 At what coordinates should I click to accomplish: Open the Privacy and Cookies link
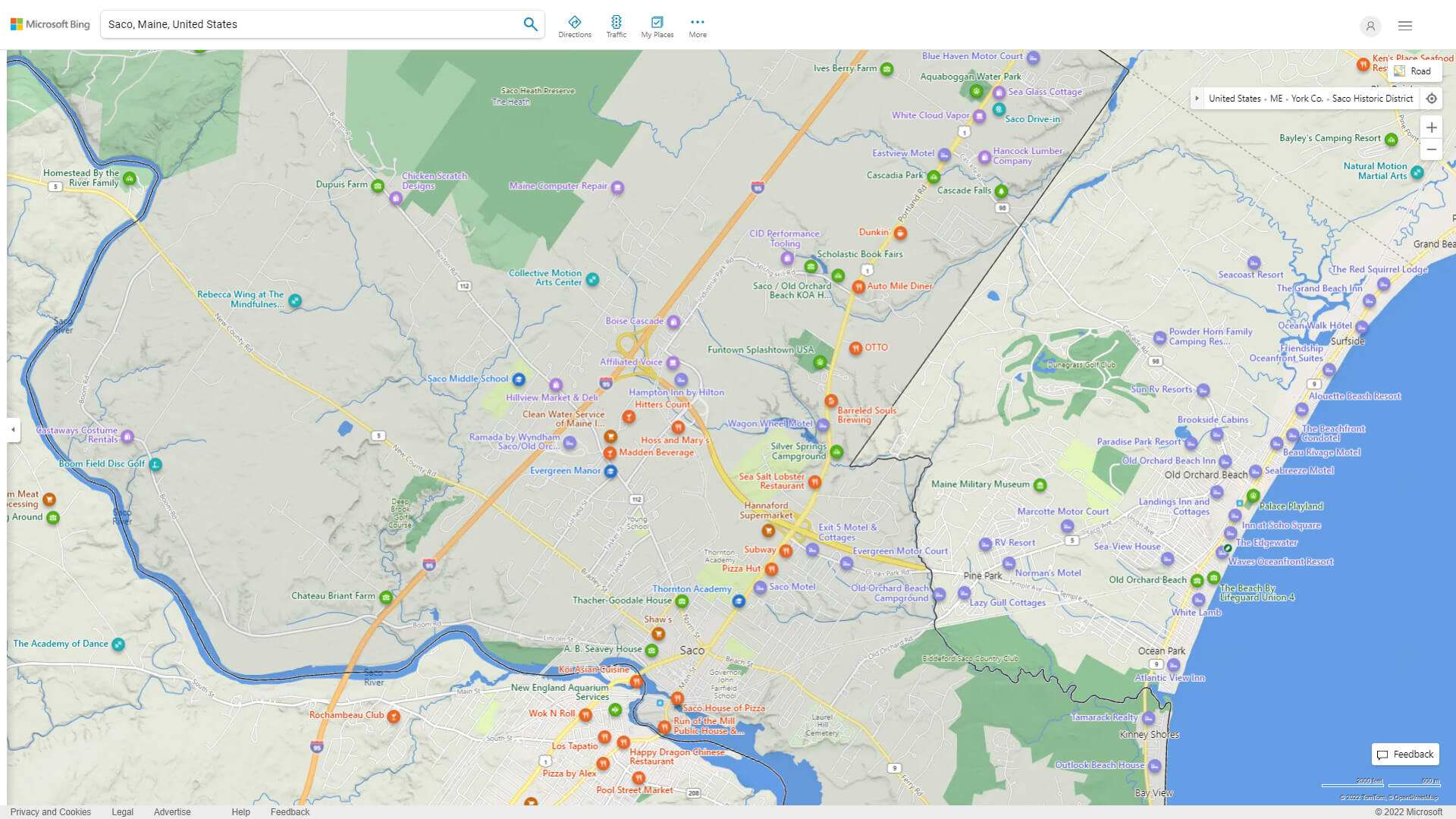click(50, 811)
